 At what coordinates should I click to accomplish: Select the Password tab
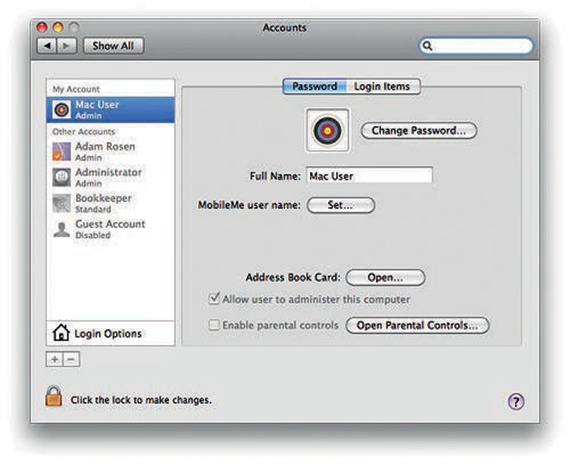pos(314,87)
